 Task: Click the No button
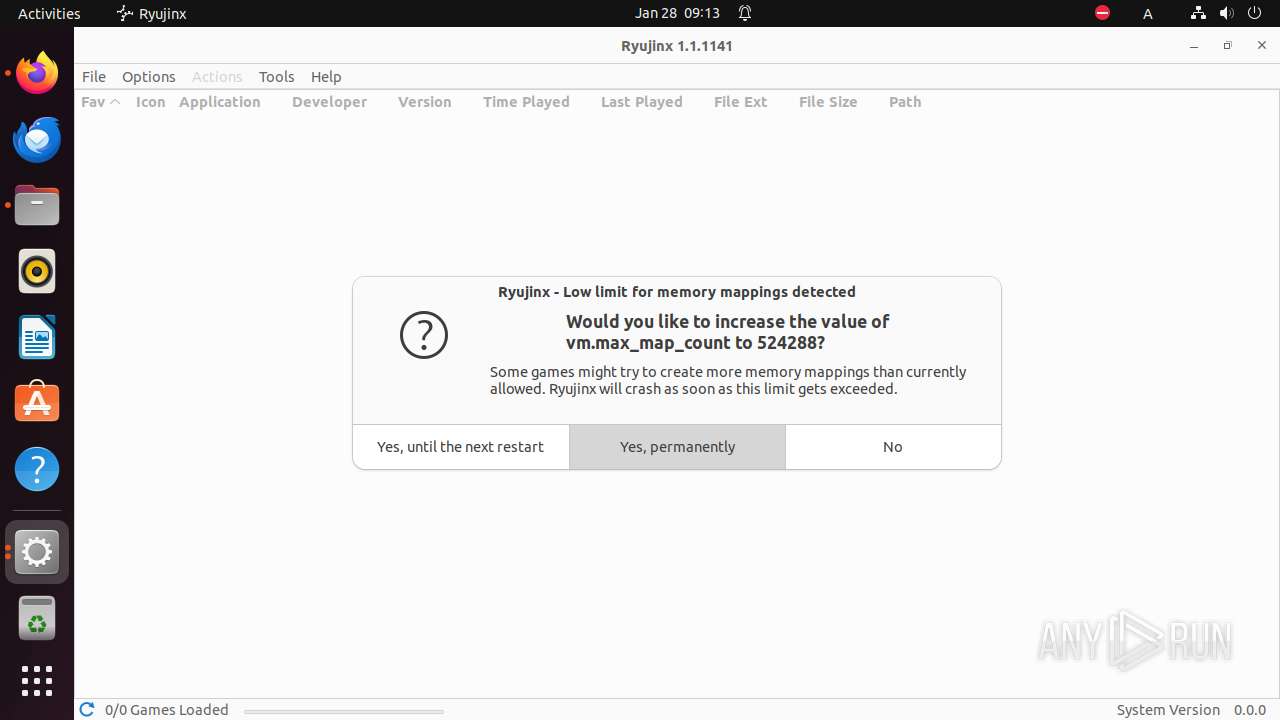pos(893,447)
